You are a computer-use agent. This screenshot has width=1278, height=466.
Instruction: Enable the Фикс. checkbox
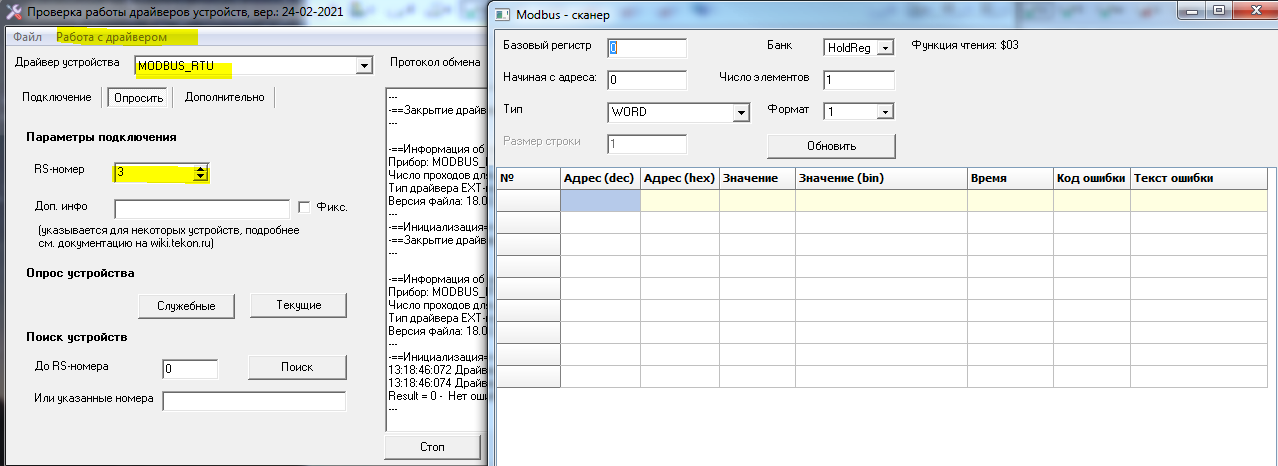[306, 207]
